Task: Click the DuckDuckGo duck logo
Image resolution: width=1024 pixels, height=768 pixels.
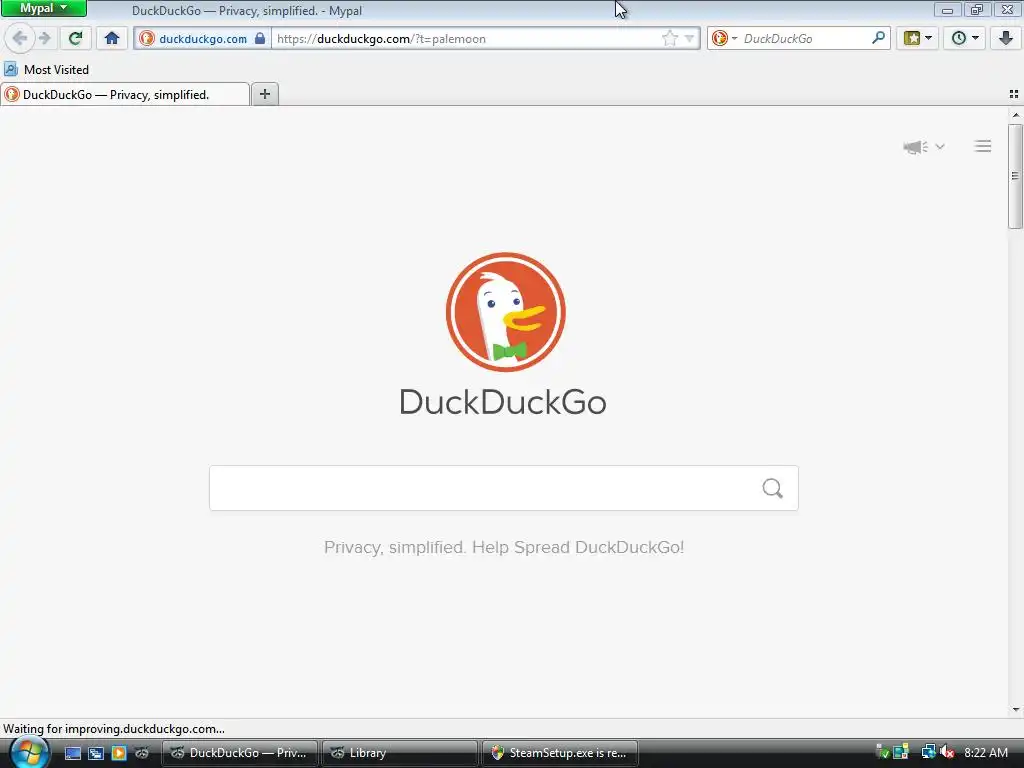Action: point(505,312)
